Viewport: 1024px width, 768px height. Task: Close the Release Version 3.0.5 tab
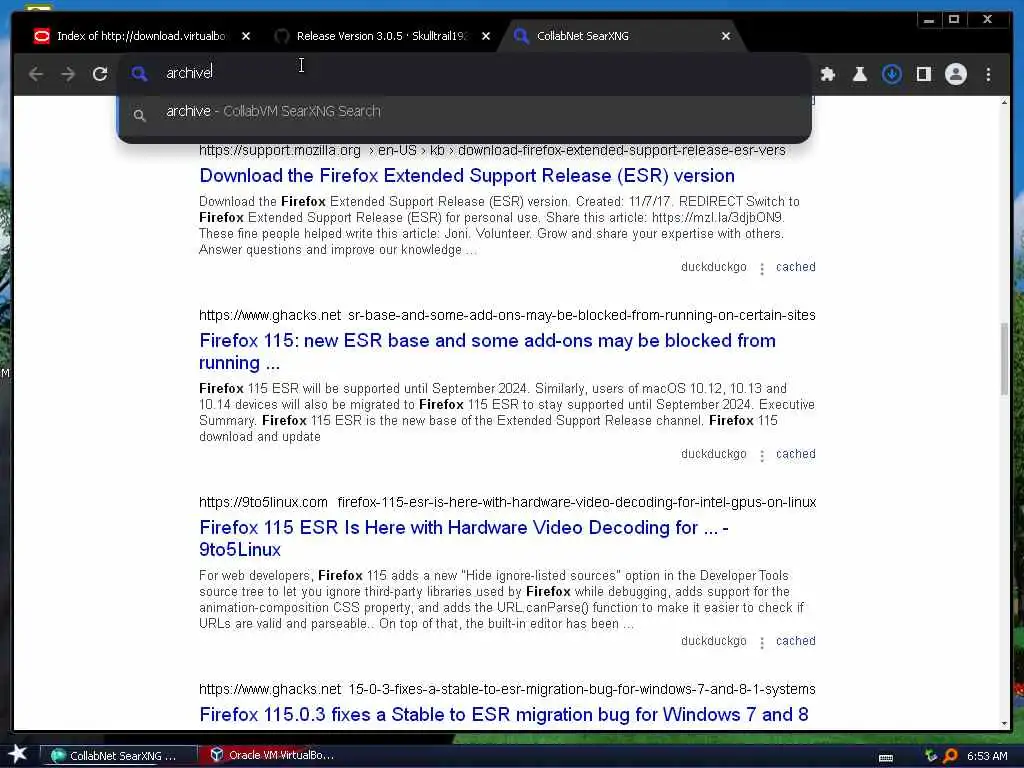[x=485, y=36]
